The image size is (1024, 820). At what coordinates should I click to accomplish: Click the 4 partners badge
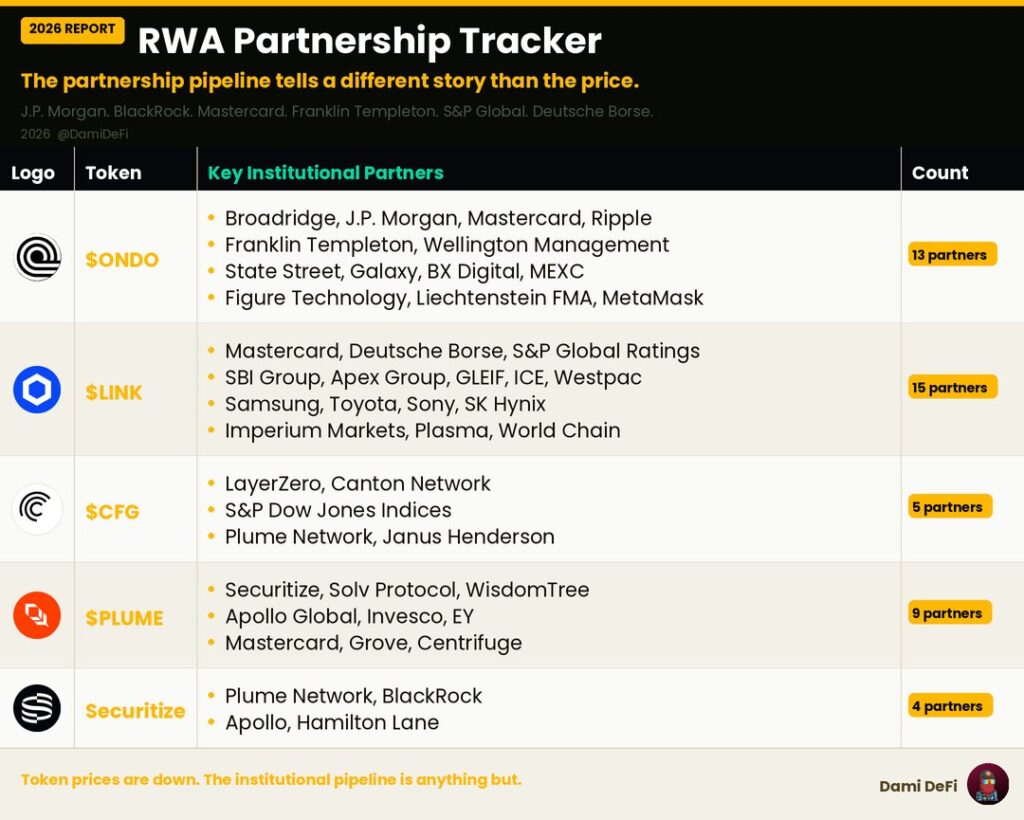pos(950,706)
